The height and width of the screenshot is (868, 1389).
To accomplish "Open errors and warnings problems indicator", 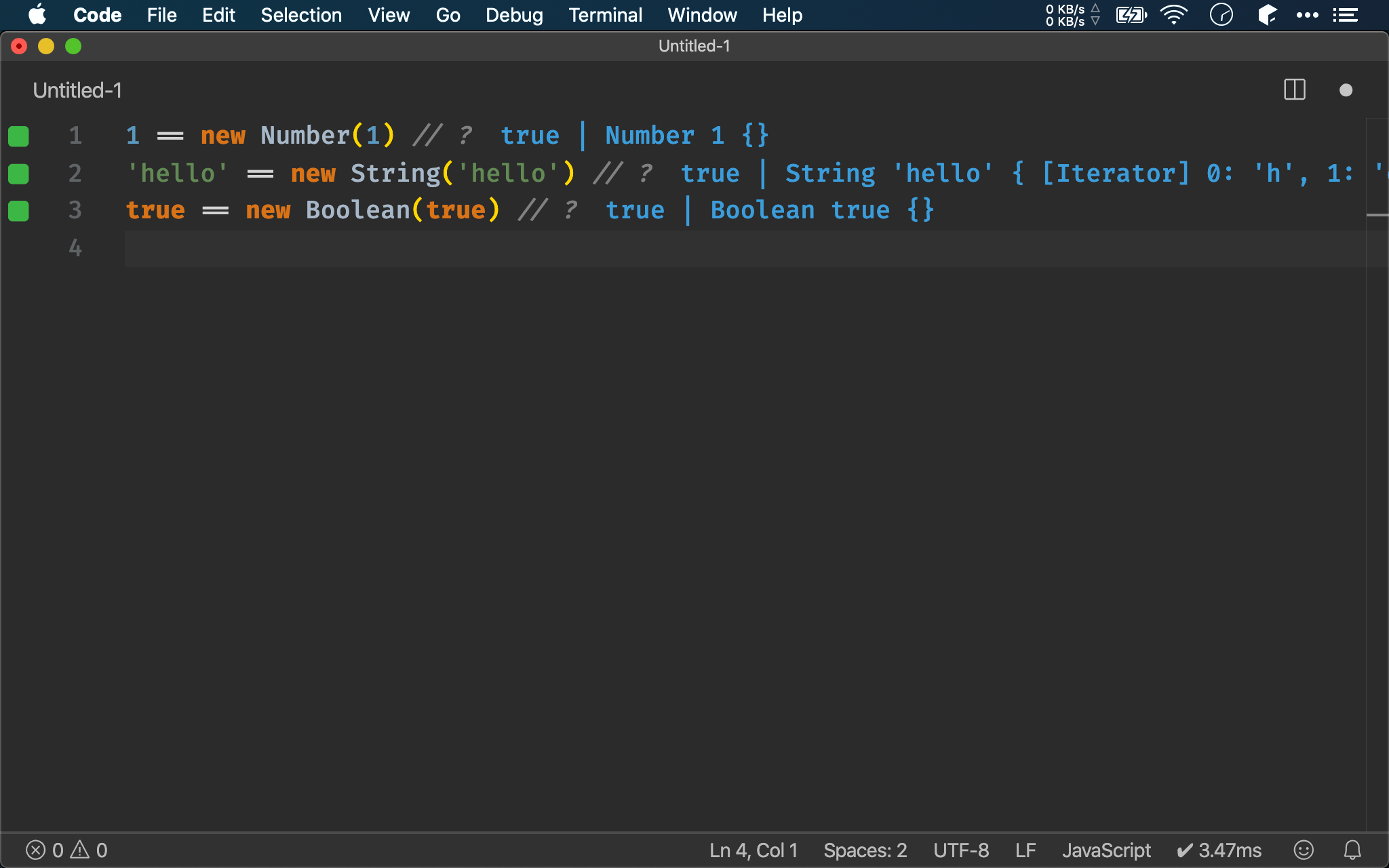I will (x=66, y=850).
